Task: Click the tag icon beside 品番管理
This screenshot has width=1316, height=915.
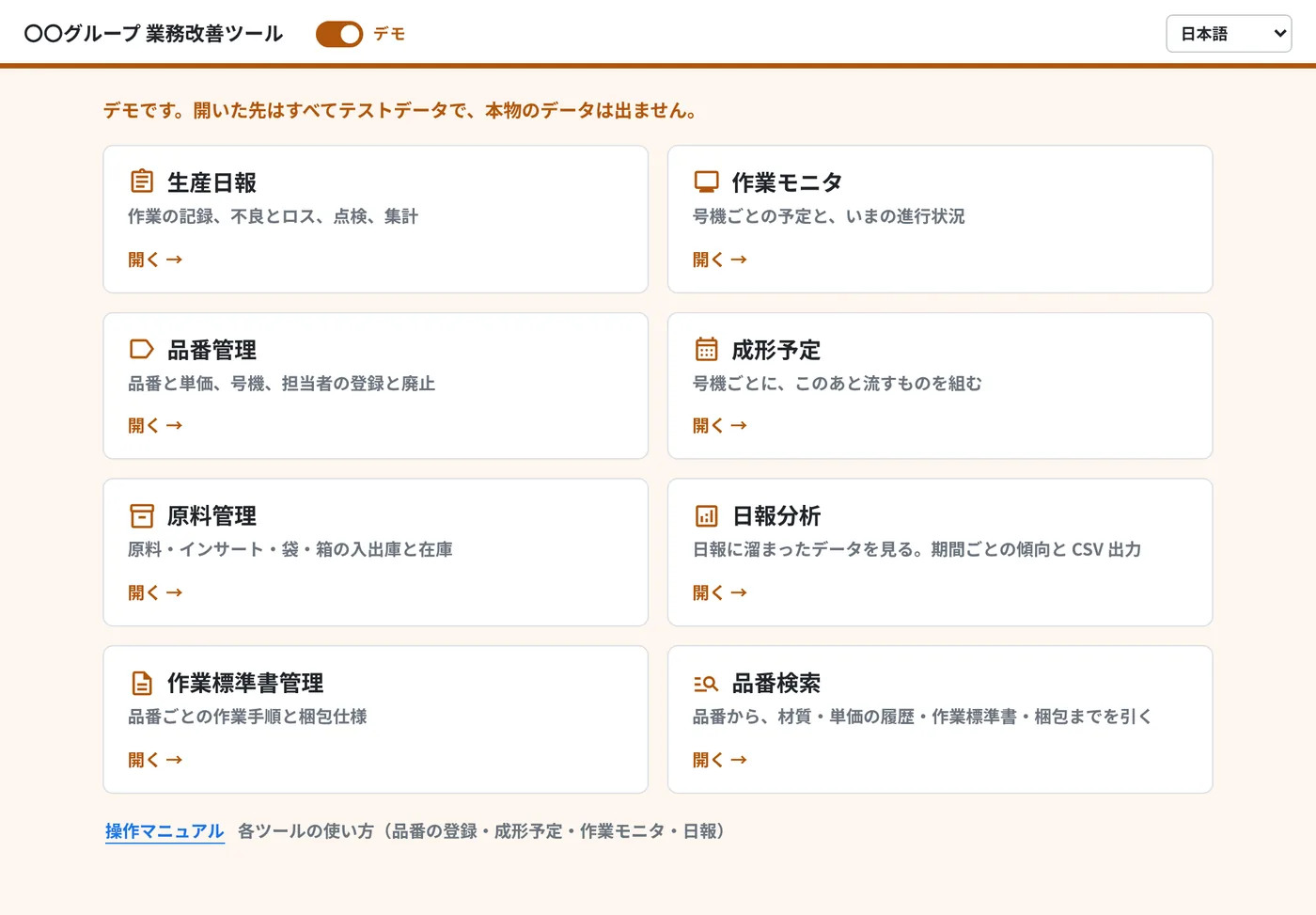Action: coord(142,349)
